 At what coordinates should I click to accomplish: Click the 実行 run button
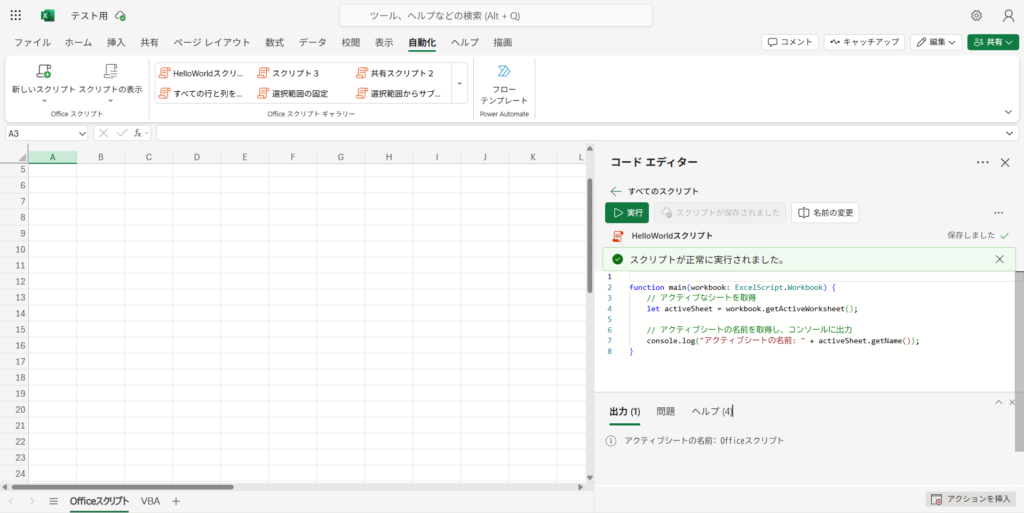click(x=627, y=213)
